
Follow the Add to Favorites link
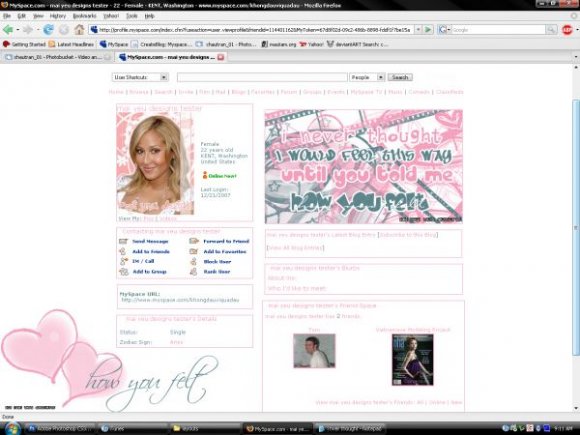point(225,252)
